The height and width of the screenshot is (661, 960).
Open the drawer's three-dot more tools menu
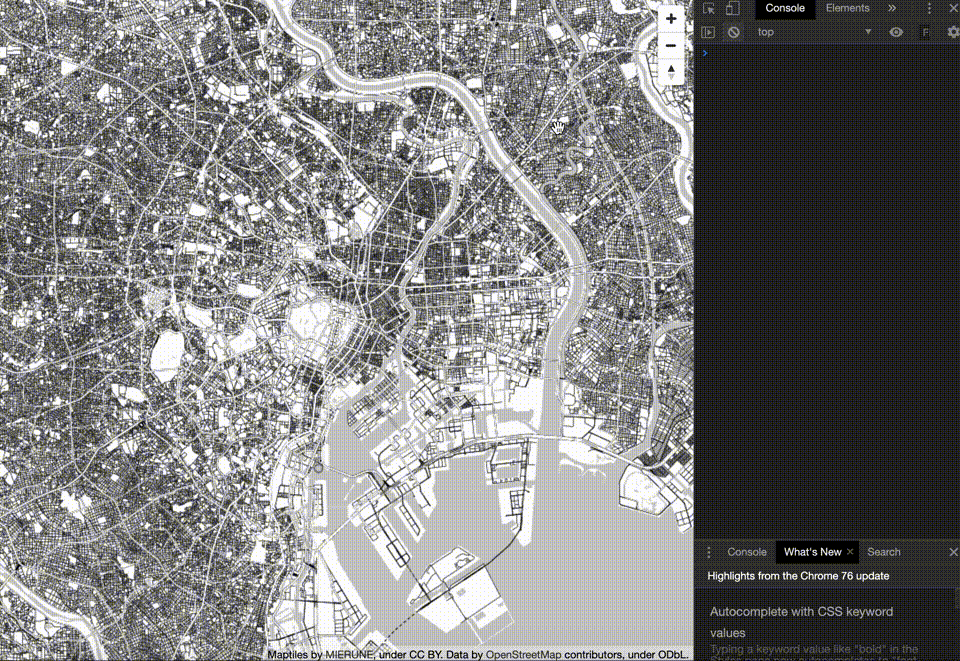pyautogui.click(x=709, y=552)
